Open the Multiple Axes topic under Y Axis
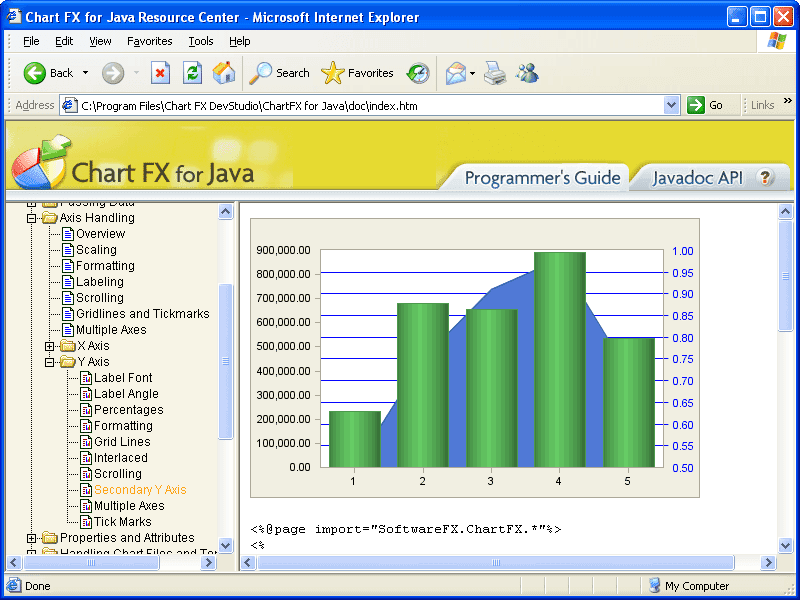 [129, 506]
